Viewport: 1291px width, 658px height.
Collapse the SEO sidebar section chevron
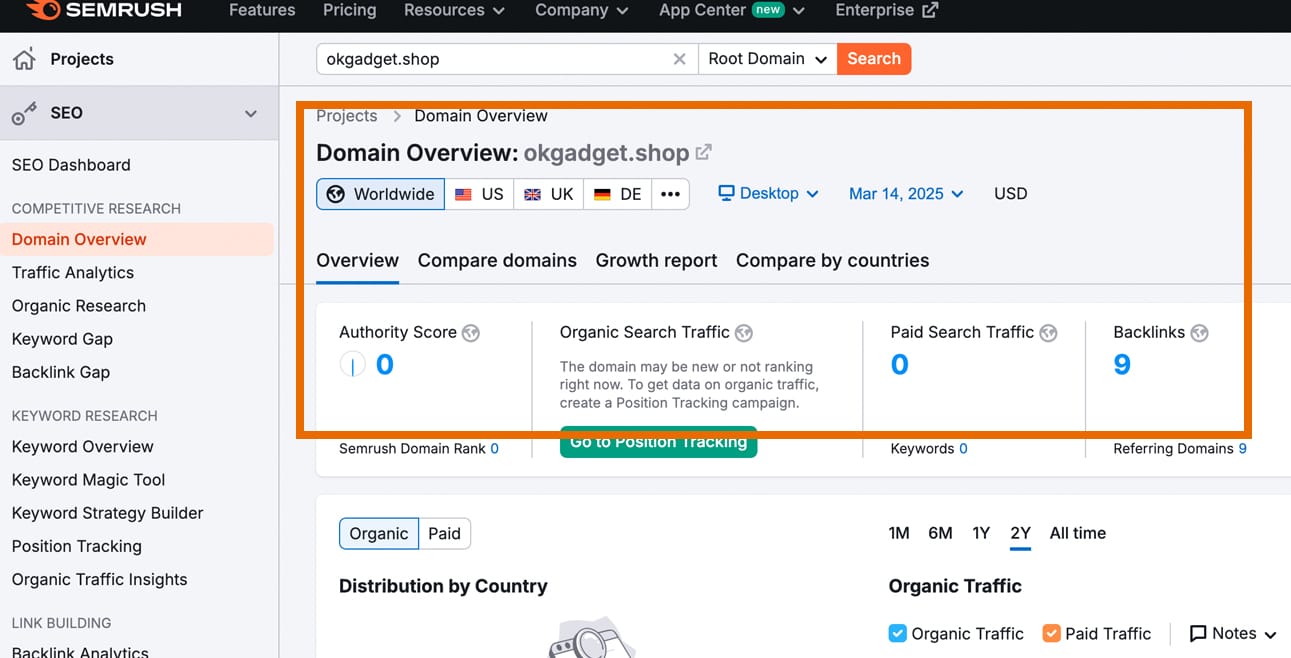(x=251, y=114)
